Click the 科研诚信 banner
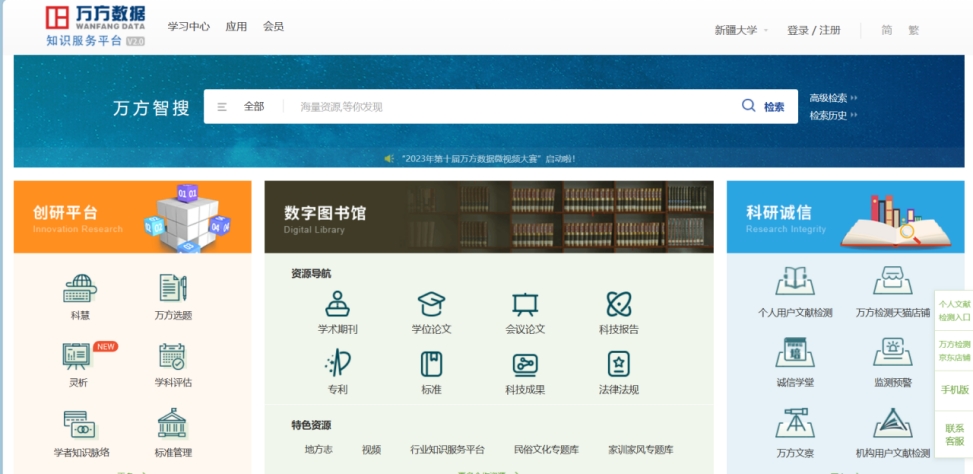Image resolution: width=973 pixels, height=474 pixels. pyautogui.click(x=846, y=217)
